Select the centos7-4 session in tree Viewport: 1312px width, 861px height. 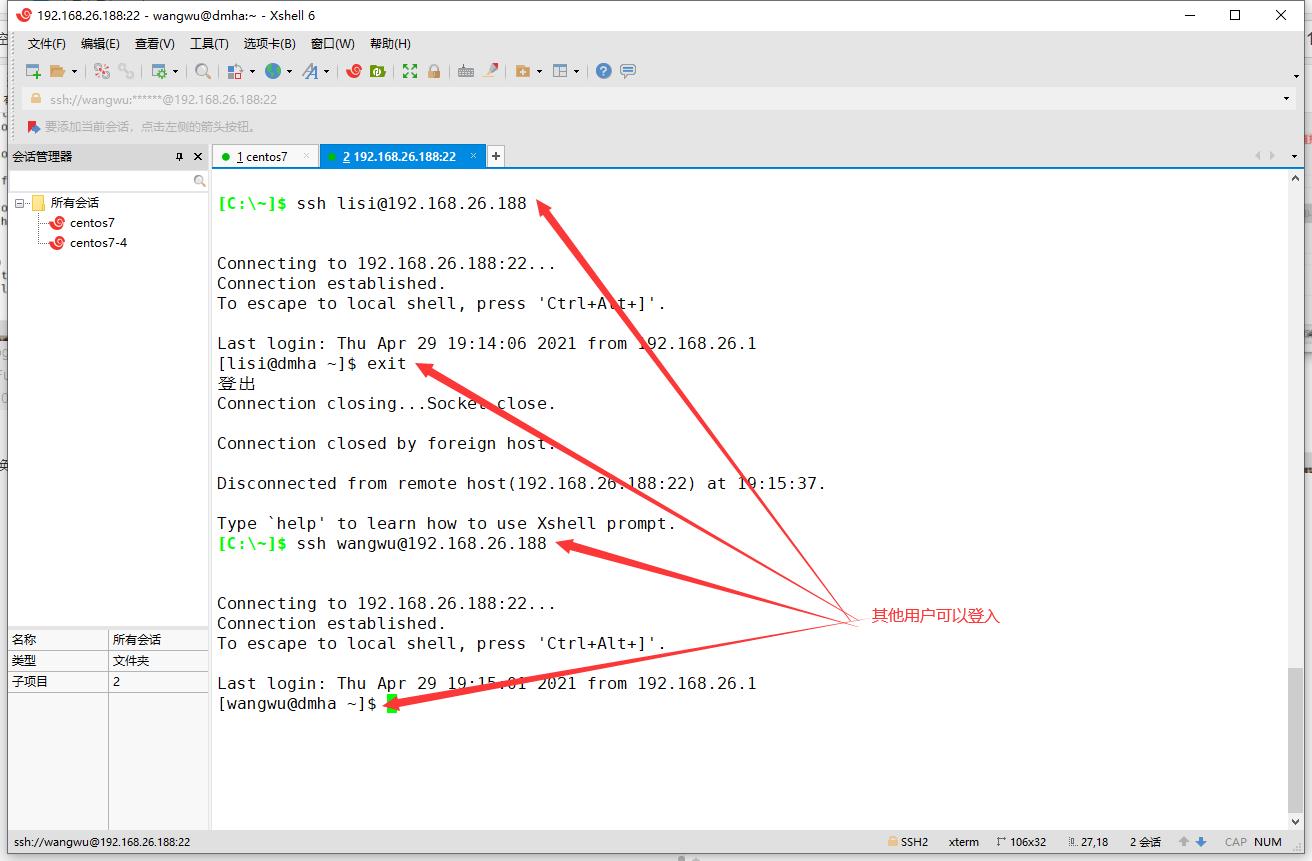tap(98, 243)
